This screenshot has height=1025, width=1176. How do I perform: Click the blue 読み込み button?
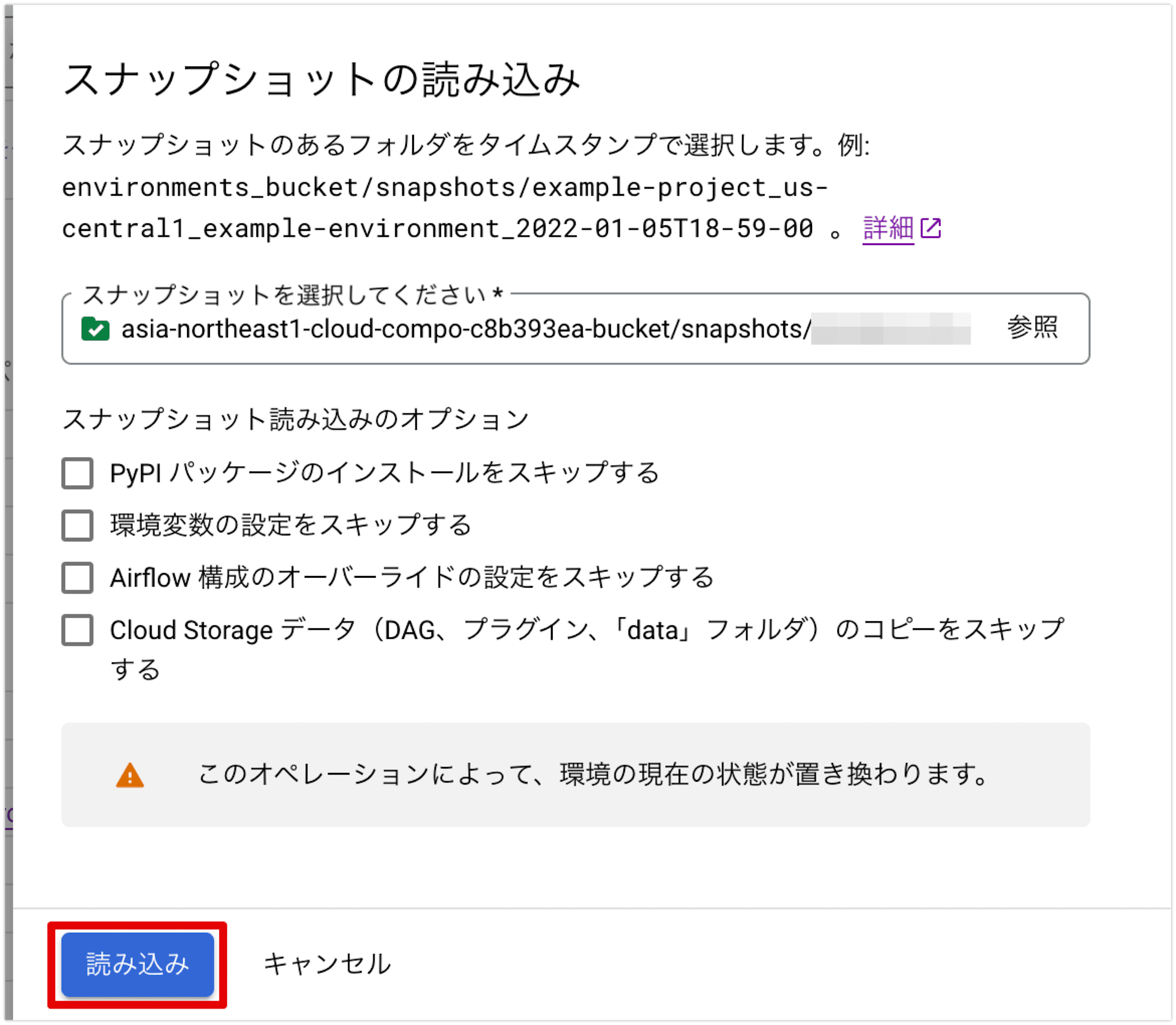[x=138, y=964]
